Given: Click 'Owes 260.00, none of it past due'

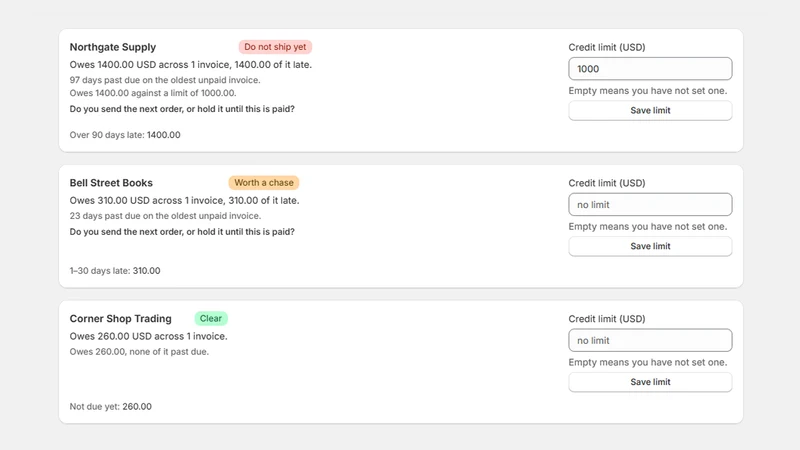Looking at the screenshot, I should tap(139, 352).
